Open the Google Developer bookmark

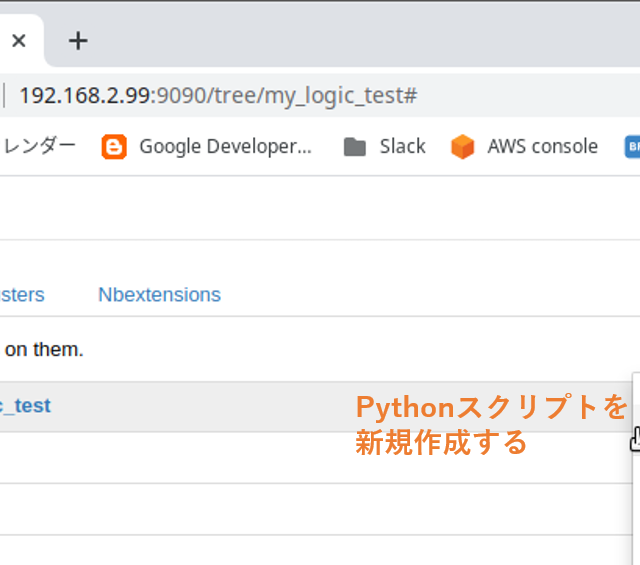click(224, 147)
